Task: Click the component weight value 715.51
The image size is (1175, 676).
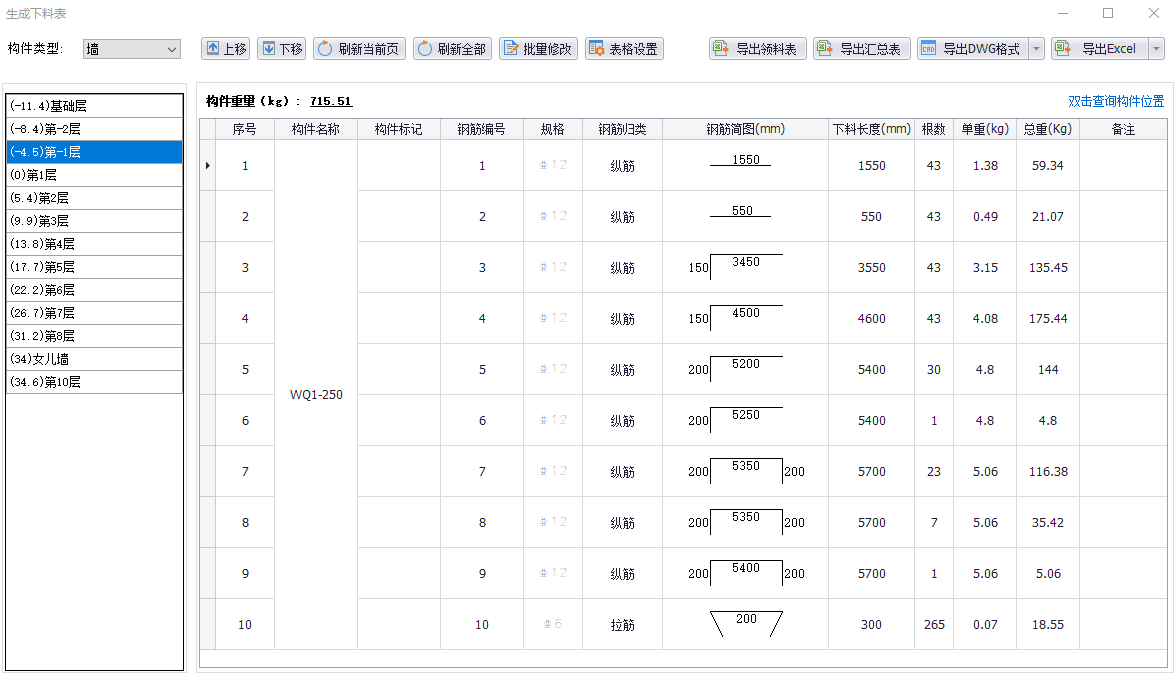Action: [x=330, y=101]
